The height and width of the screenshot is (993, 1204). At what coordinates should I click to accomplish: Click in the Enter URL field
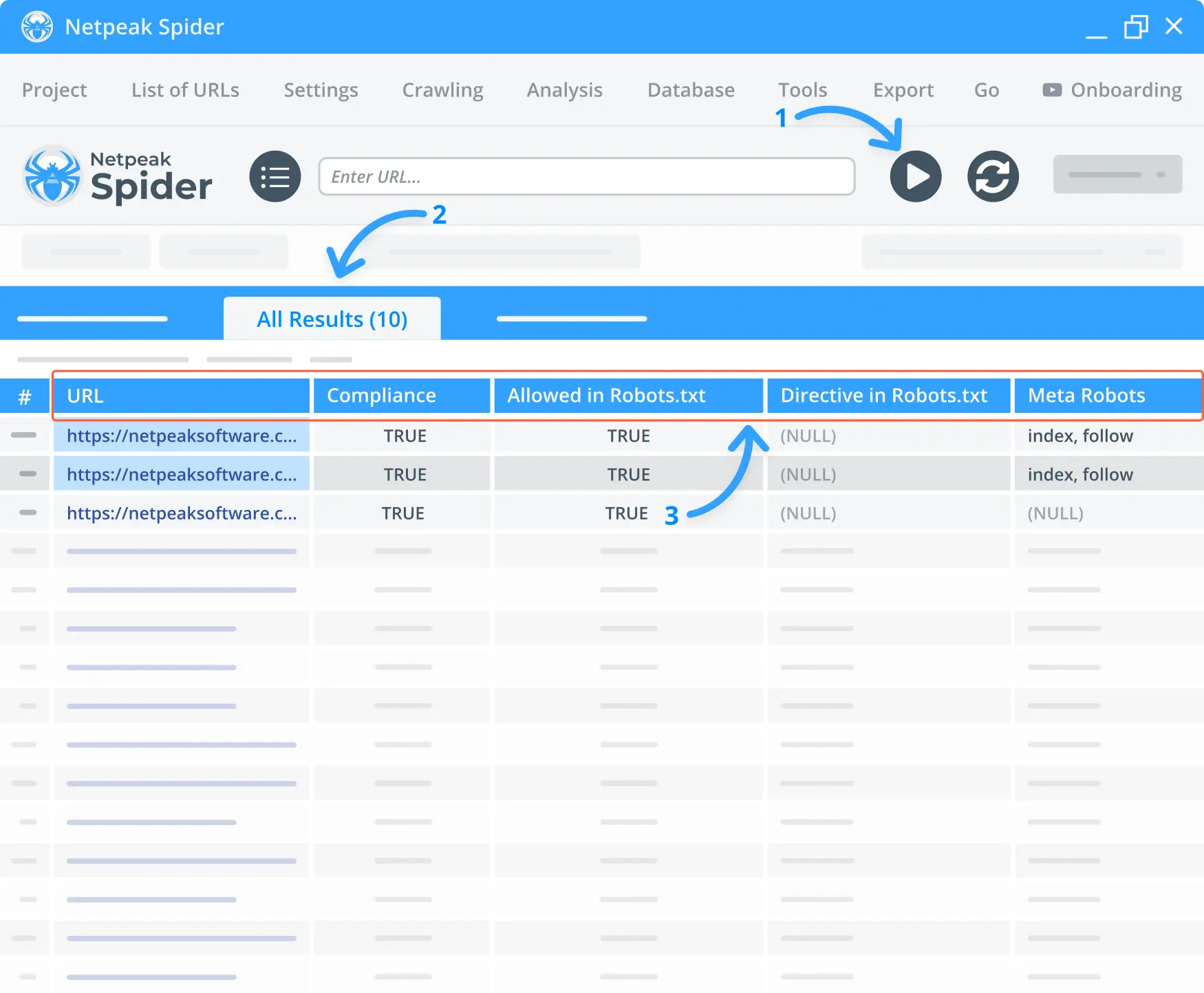coord(586,176)
